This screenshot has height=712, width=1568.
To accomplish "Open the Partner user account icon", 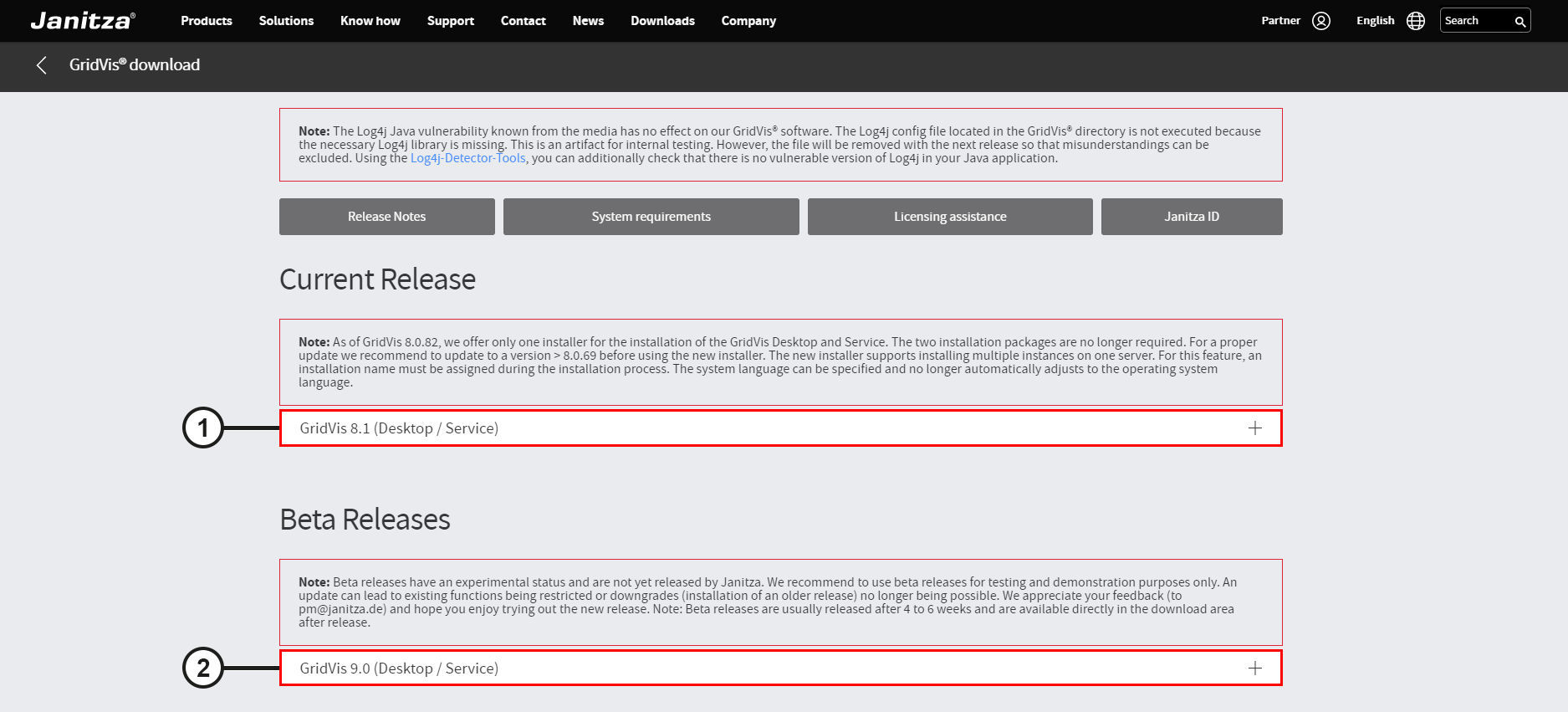I will coord(1321,21).
